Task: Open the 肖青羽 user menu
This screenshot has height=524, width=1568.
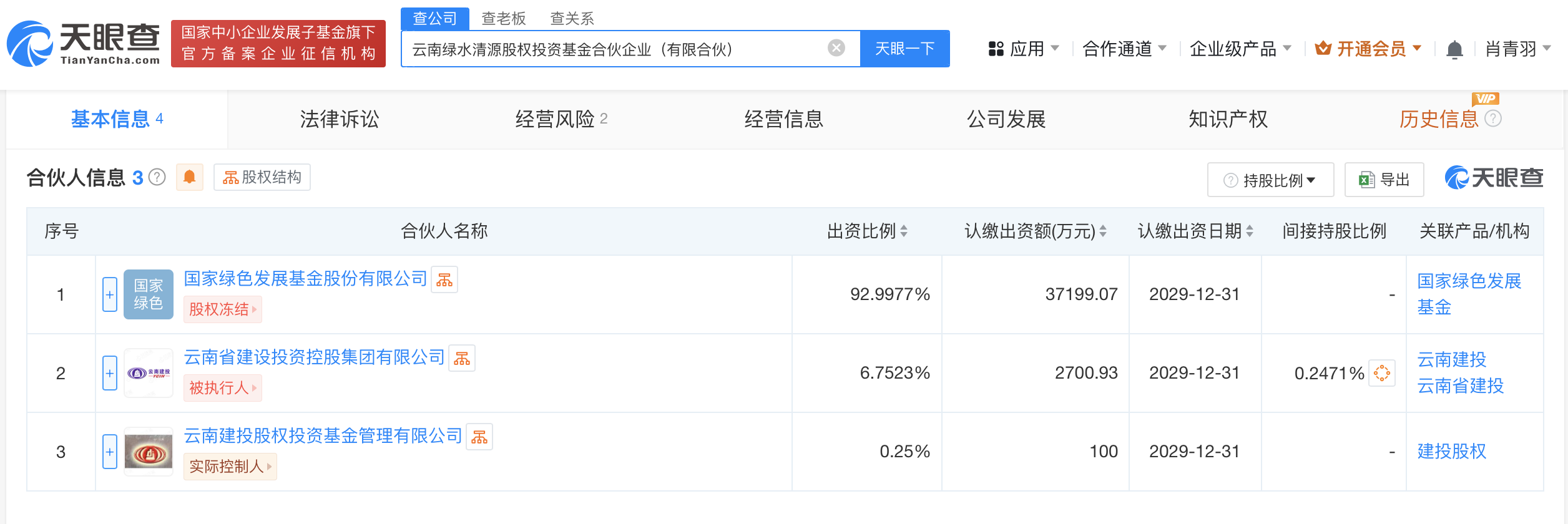Action: click(1518, 49)
